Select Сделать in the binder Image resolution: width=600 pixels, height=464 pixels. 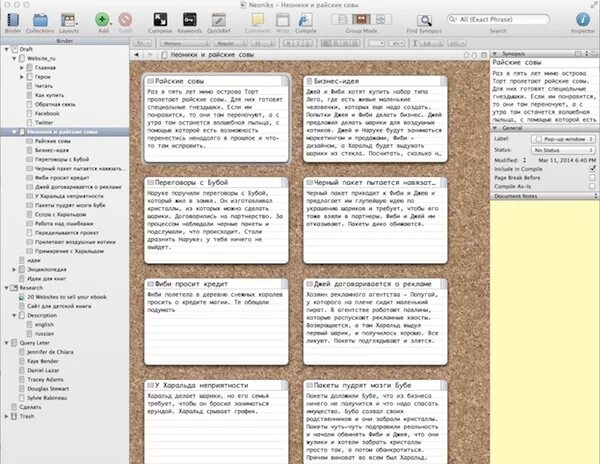[30, 407]
